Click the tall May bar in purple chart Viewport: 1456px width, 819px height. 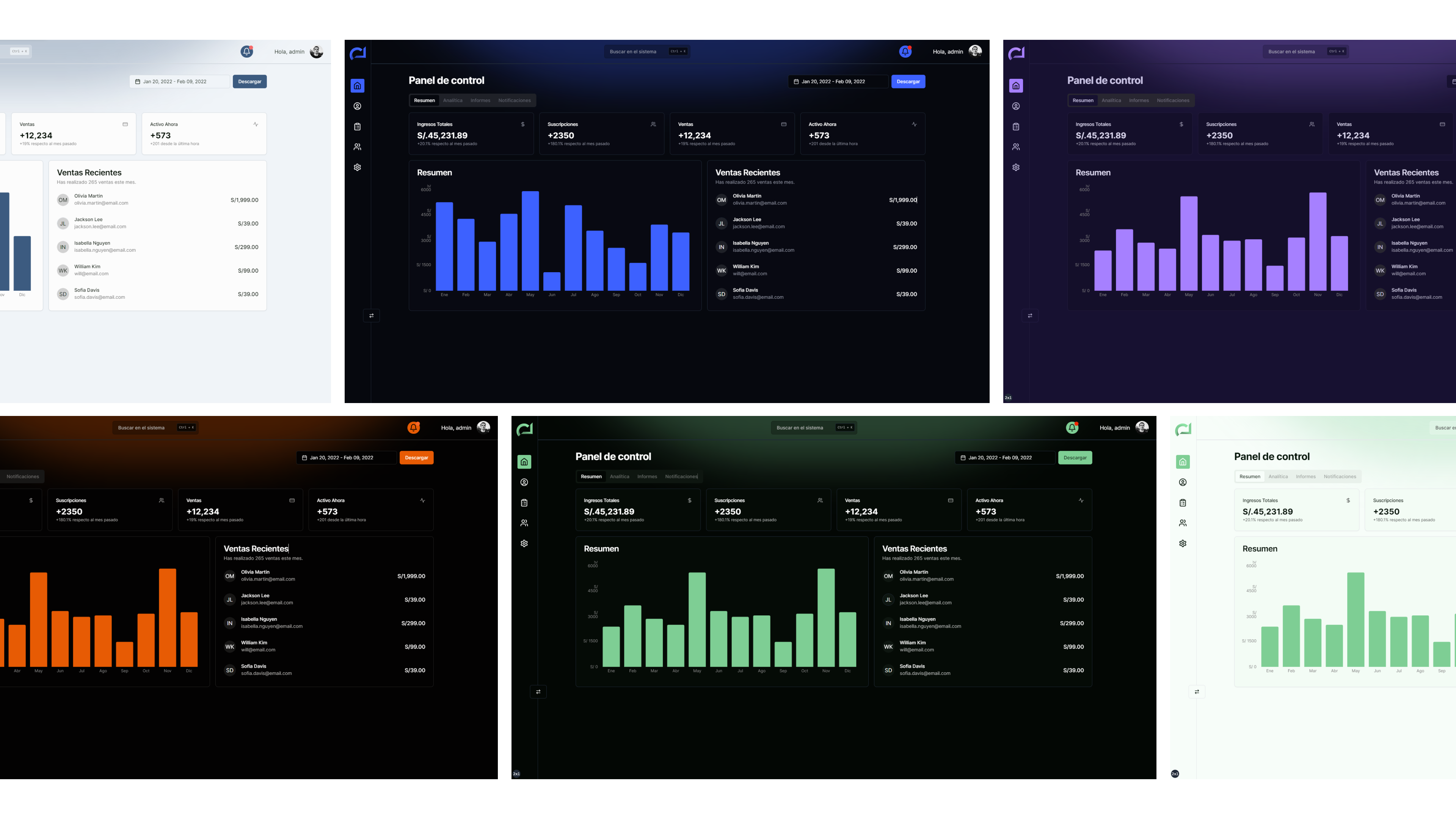click(1189, 243)
